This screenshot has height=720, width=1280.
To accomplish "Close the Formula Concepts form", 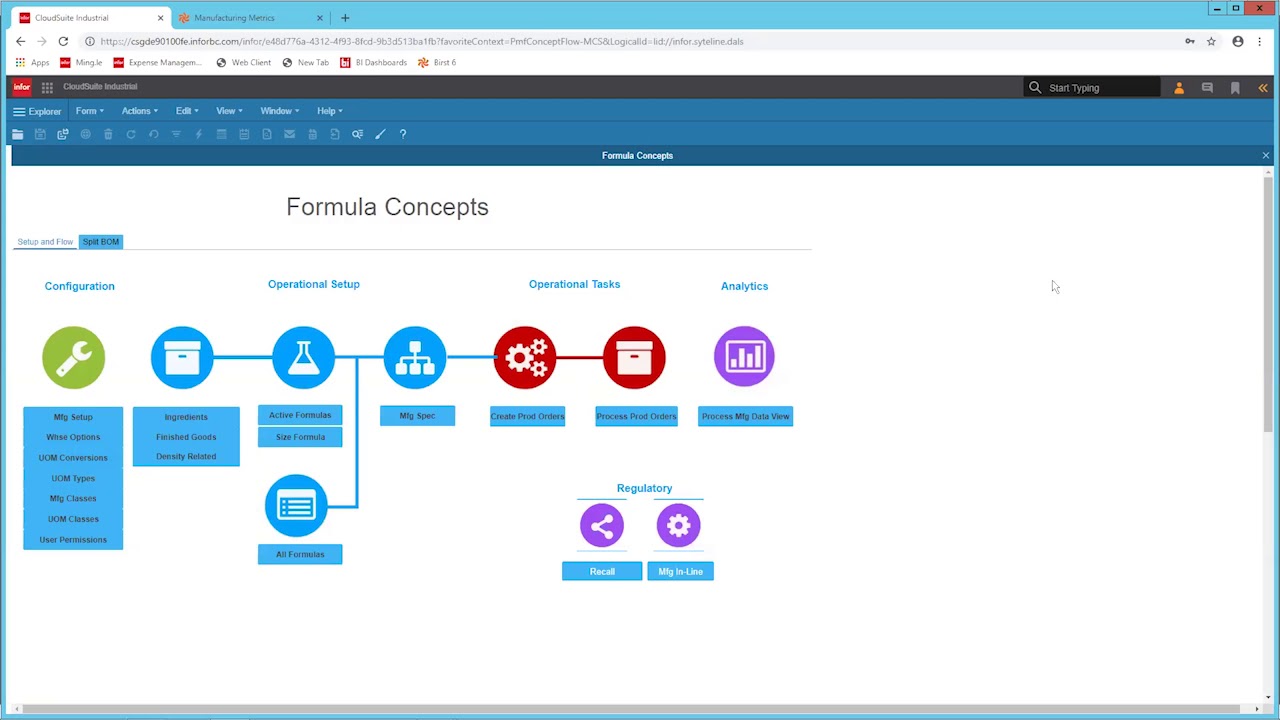I will 1266,155.
